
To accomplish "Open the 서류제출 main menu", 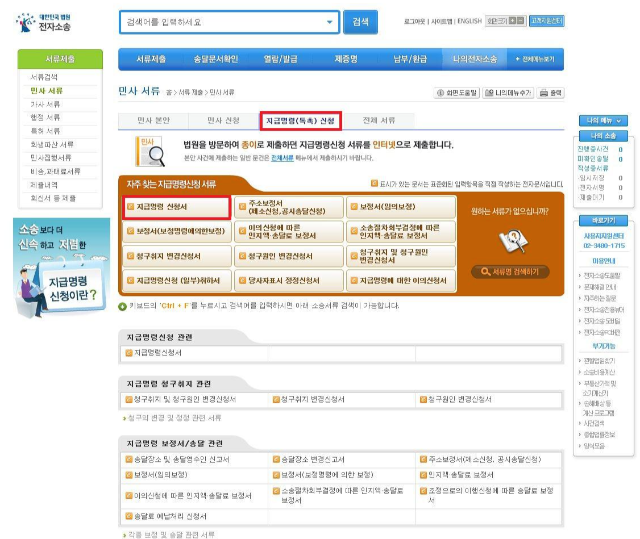I will coord(151,59).
